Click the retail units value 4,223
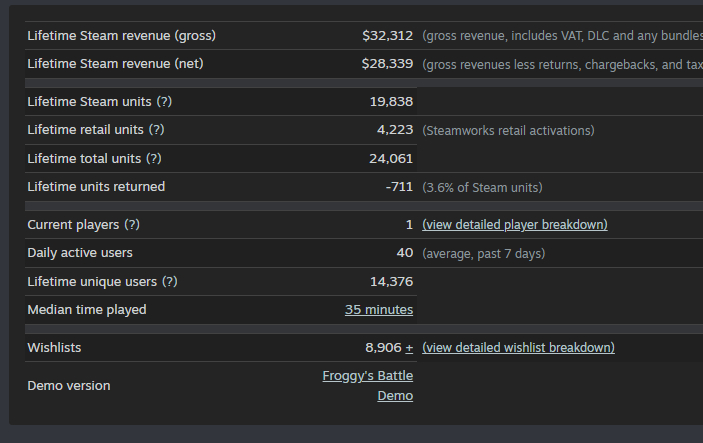Image resolution: width=703 pixels, height=443 pixels. coord(395,130)
